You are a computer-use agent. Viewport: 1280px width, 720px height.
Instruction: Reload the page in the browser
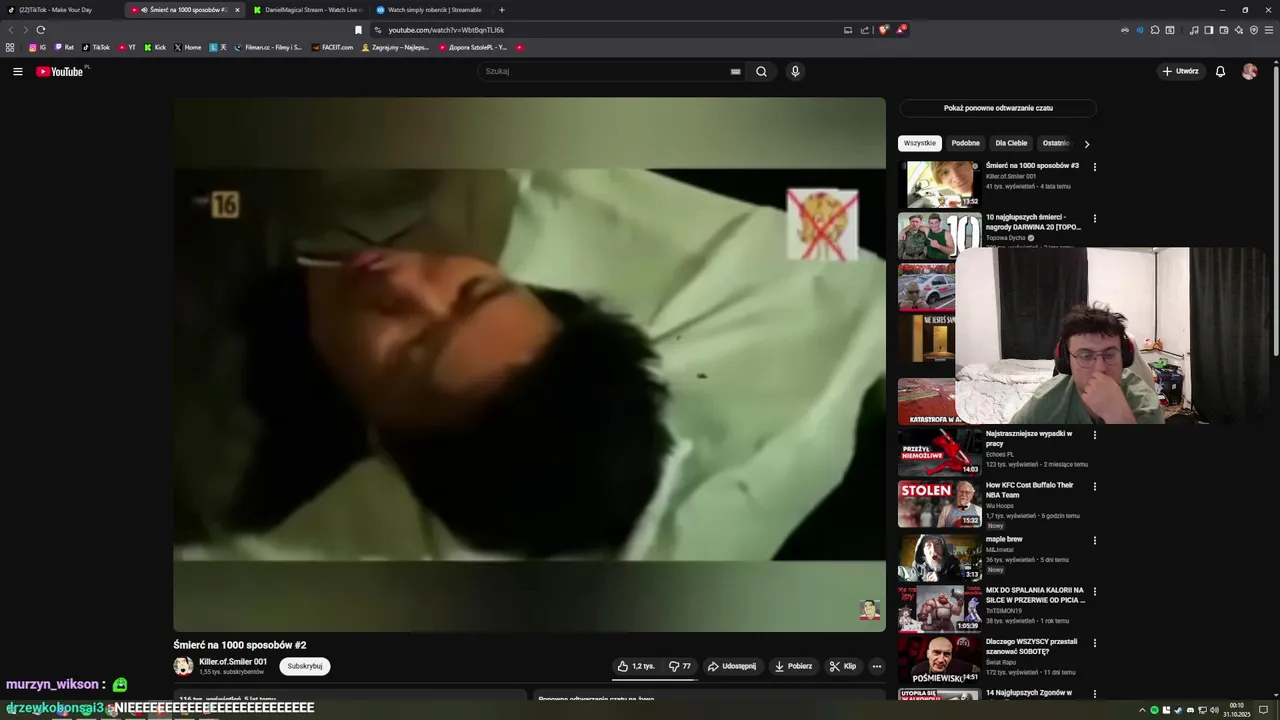pos(40,30)
